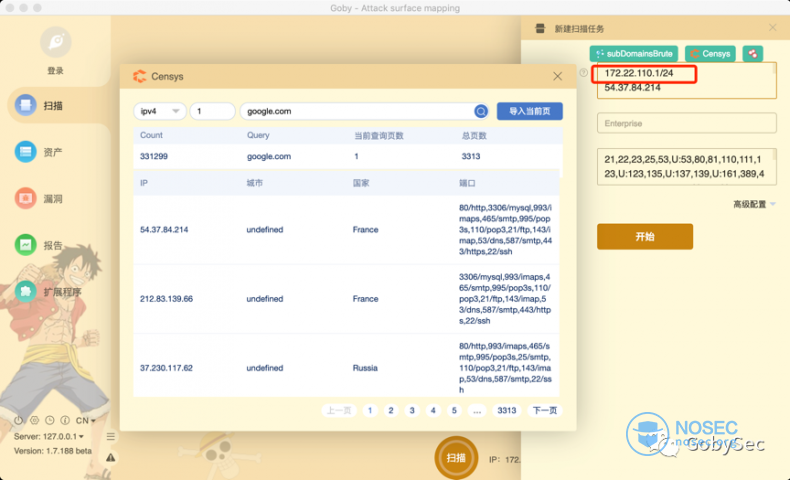Screen dimensions: 790x480
Task: Jump to last page 3313 in pagination
Action: point(507,410)
